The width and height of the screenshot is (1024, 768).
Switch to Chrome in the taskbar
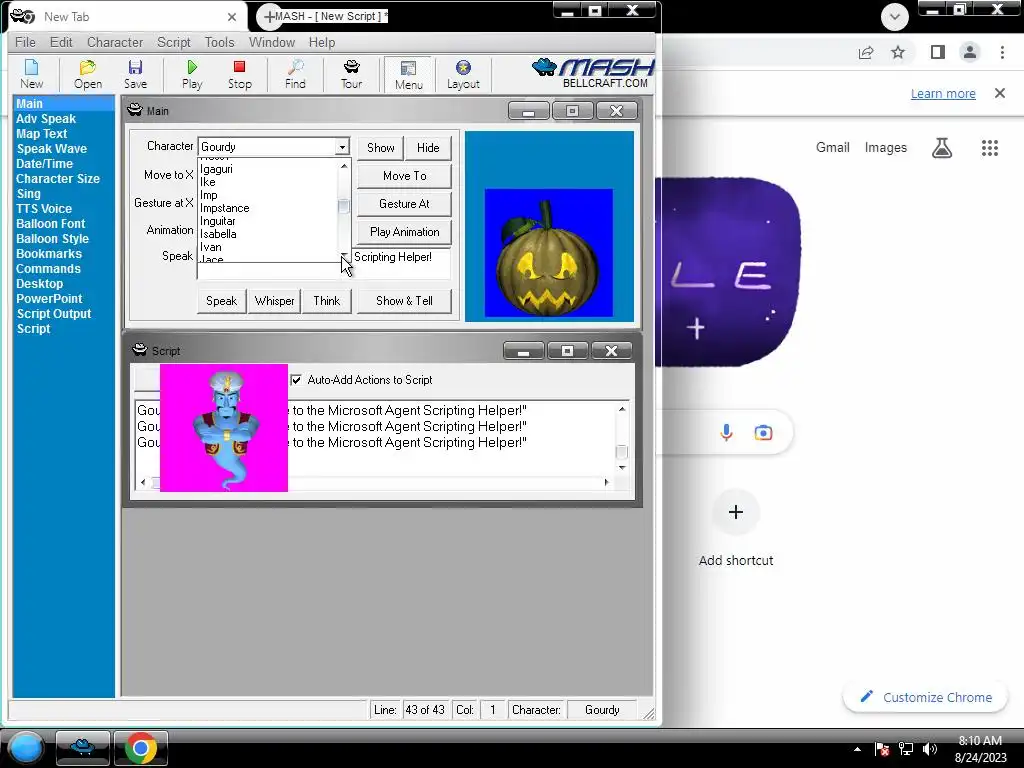point(140,748)
